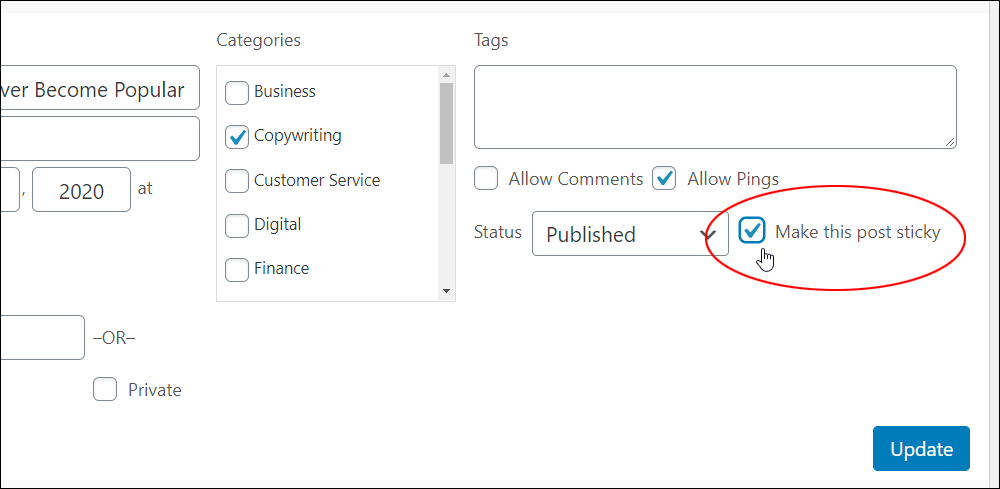
Task: Disable the Allow Pings checkbox
Action: [x=664, y=179]
